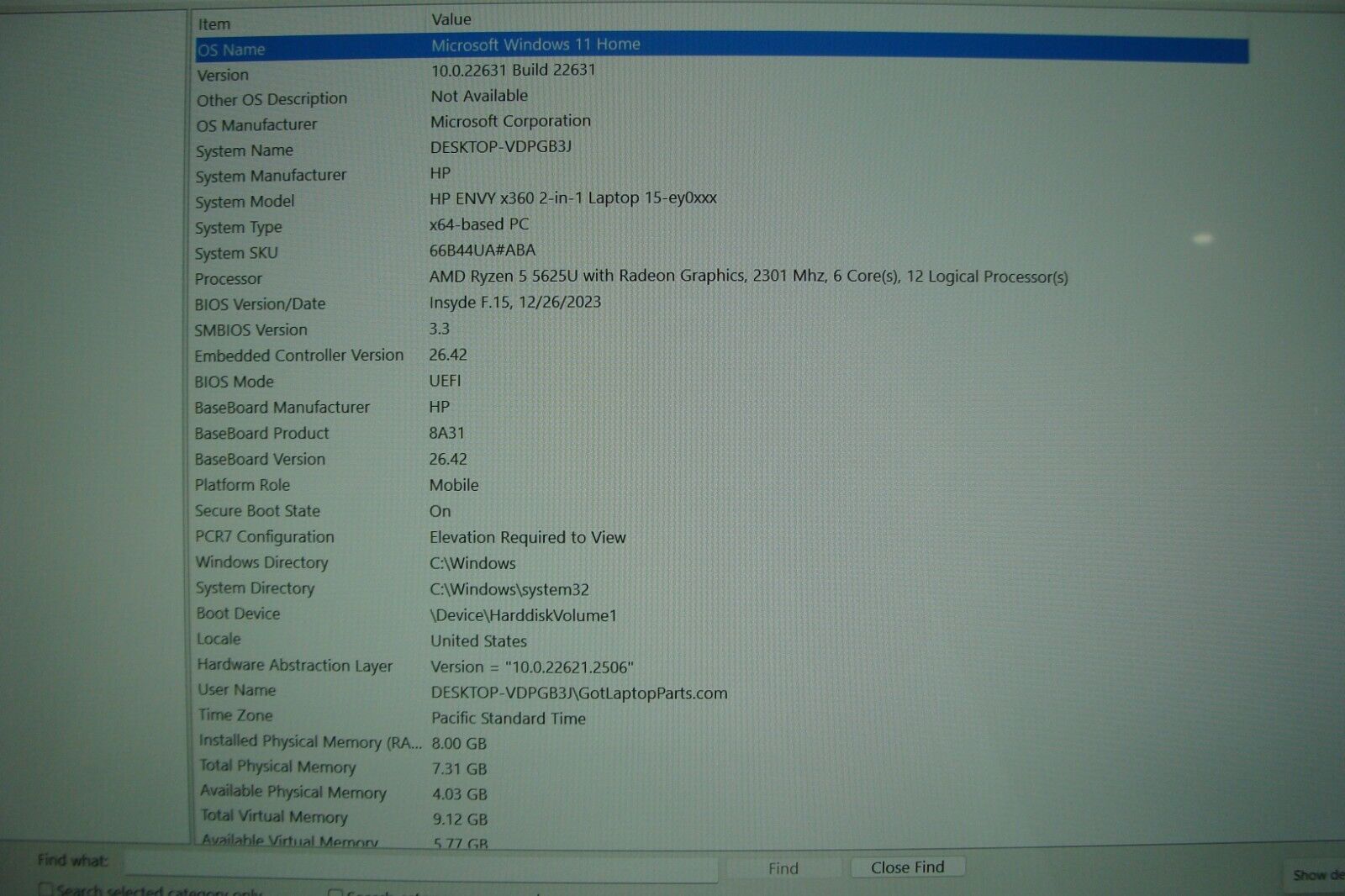Select the OS Manufacturer row
The height and width of the screenshot is (896, 1345).
(721, 124)
